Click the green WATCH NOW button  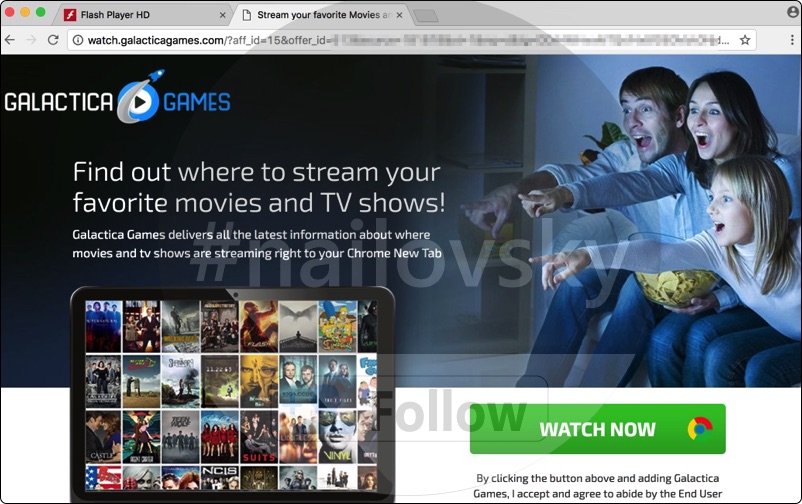597,429
